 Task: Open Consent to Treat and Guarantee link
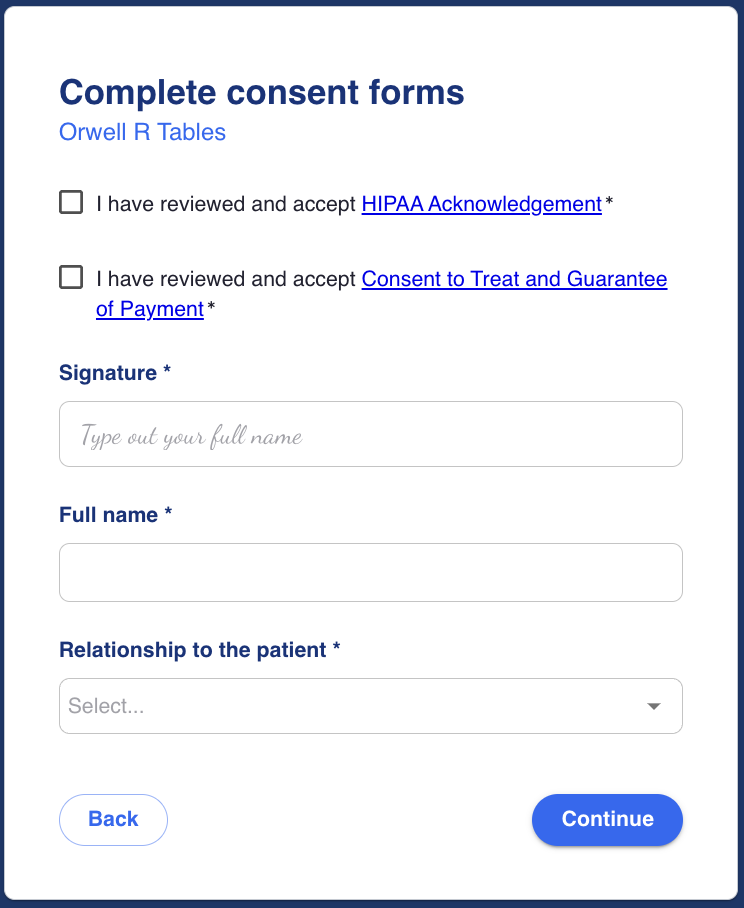514,279
